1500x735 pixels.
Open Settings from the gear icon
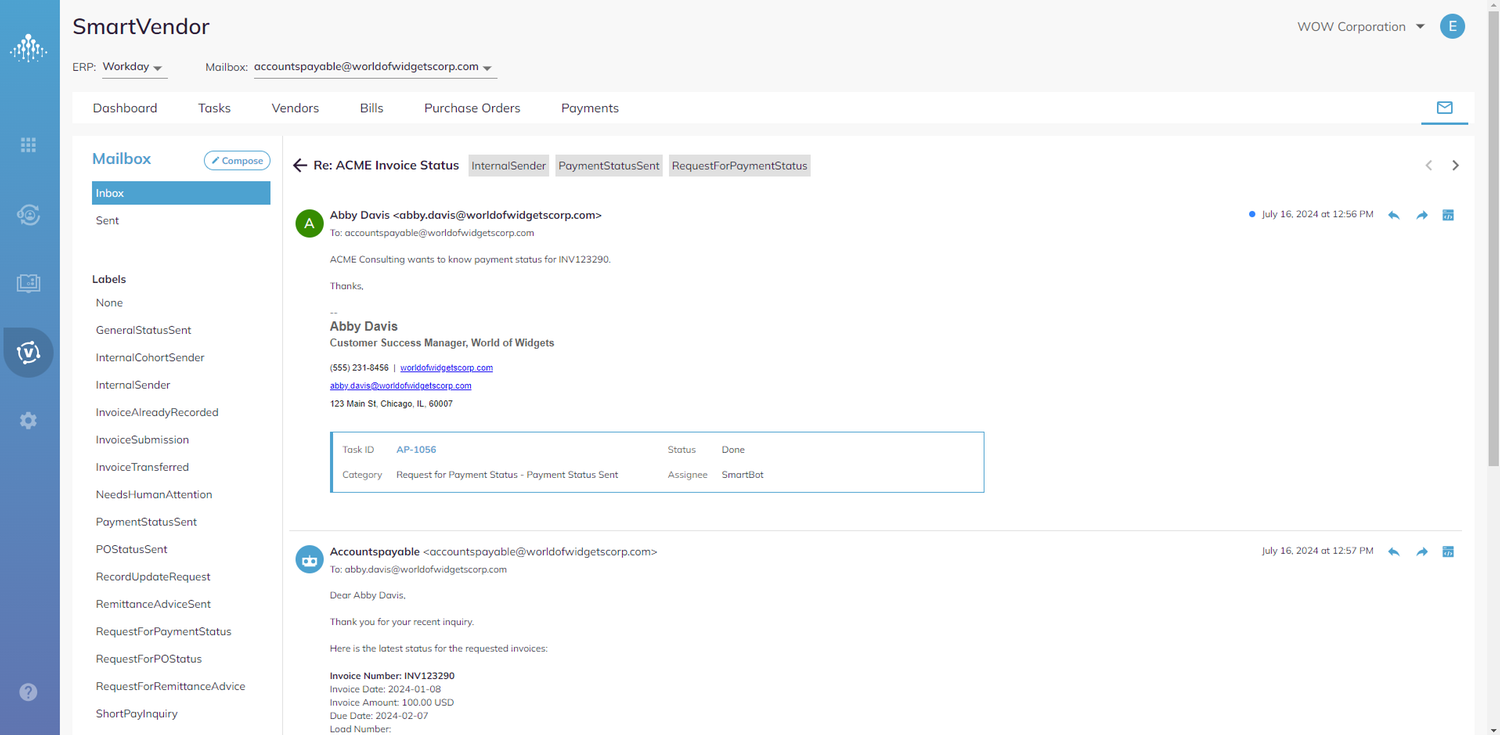click(29, 420)
